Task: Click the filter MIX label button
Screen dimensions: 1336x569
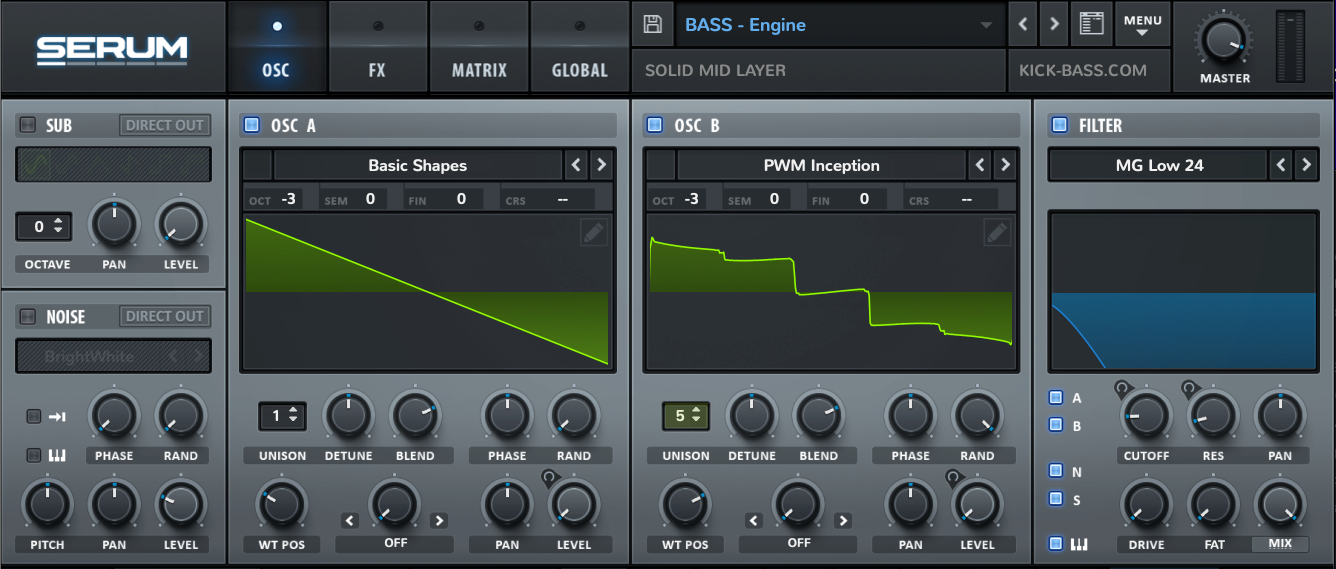Action: pyautogui.click(x=1280, y=544)
